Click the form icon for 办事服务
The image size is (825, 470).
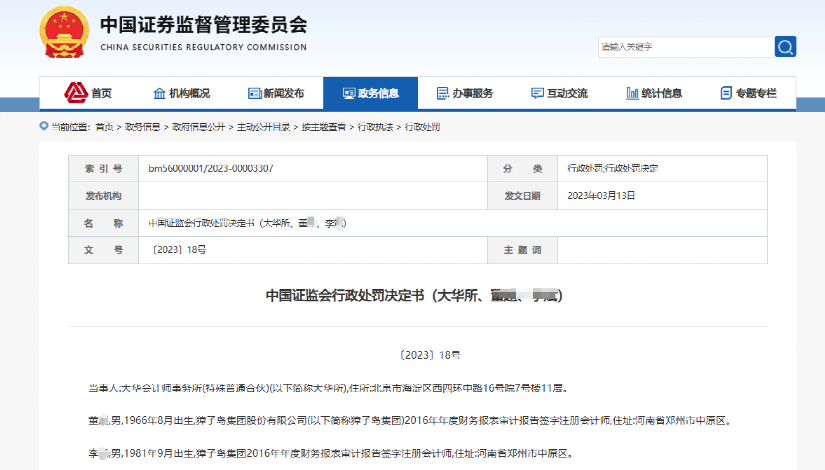[443, 93]
